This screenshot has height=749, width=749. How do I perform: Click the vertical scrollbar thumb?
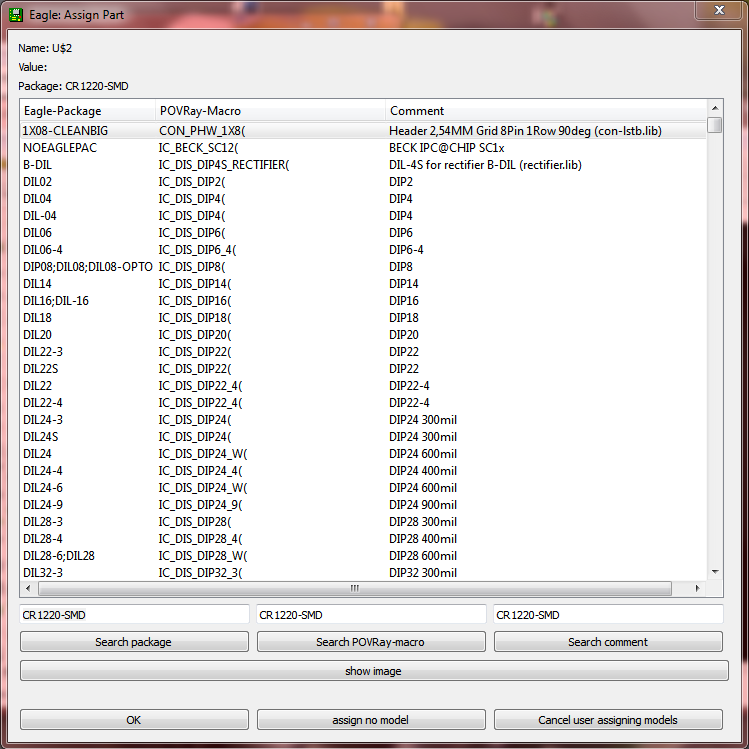715,125
